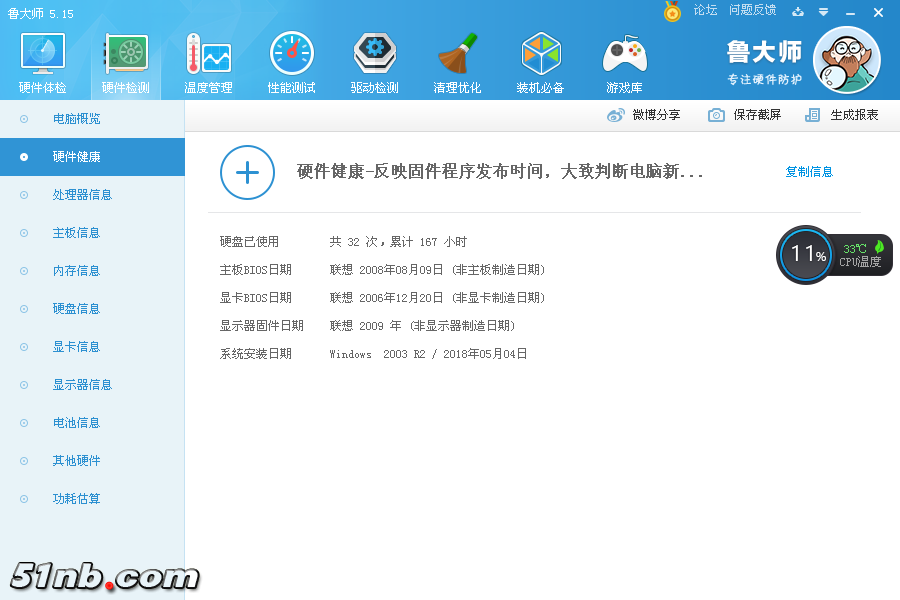Expand the hardware health plus circle

pyautogui.click(x=247, y=172)
